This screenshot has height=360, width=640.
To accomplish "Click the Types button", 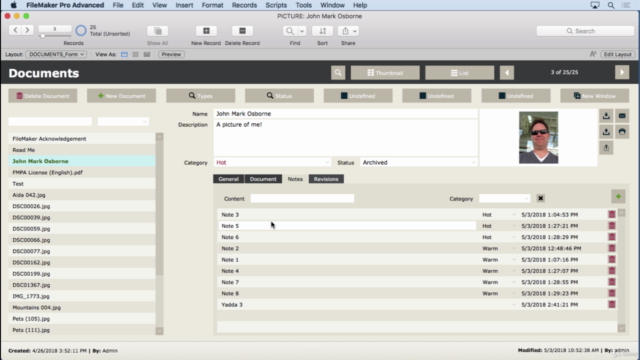I will 200,96.
